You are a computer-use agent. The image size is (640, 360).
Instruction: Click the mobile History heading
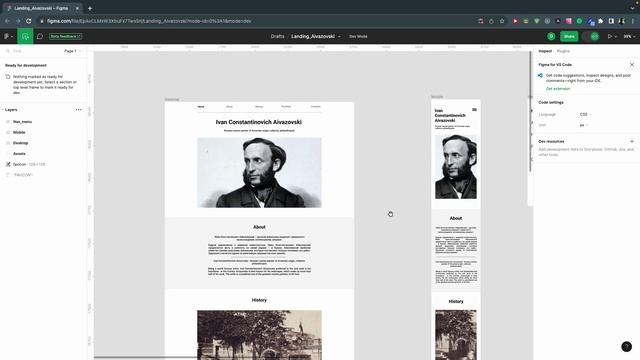(x=456, y=301)
